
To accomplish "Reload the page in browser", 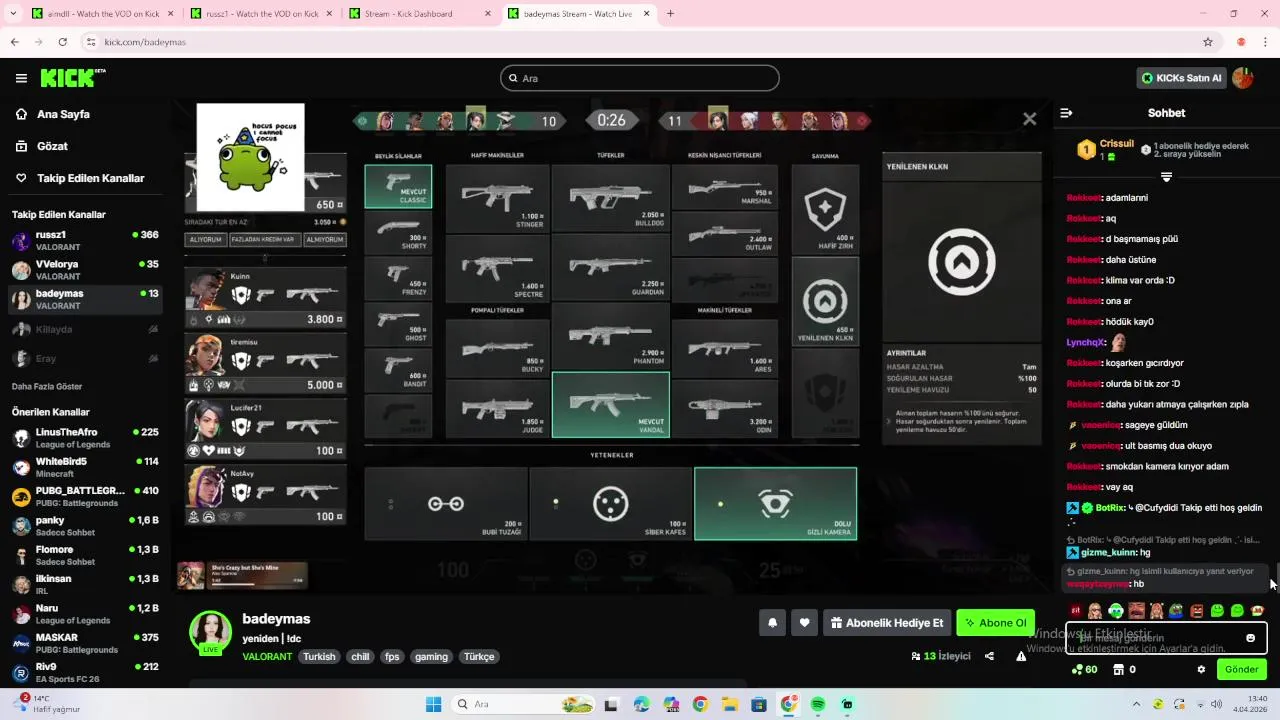I will [x=63, y=42].
